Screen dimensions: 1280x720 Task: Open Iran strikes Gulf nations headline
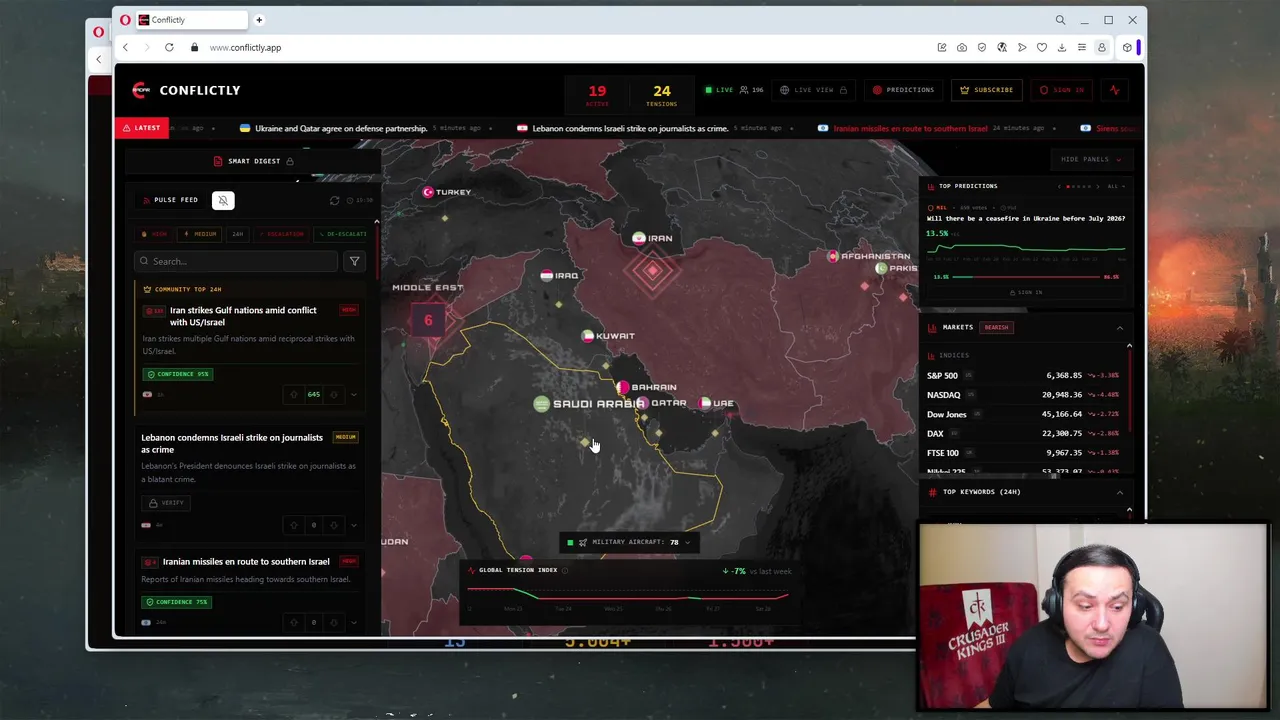[243, 316]
